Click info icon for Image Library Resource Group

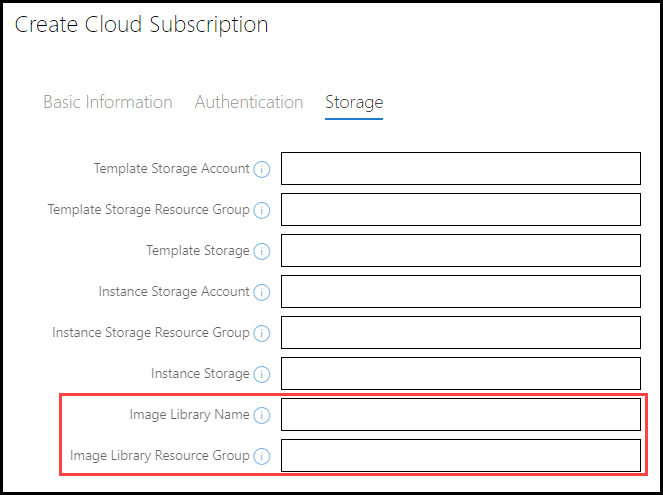click(262, 456)
